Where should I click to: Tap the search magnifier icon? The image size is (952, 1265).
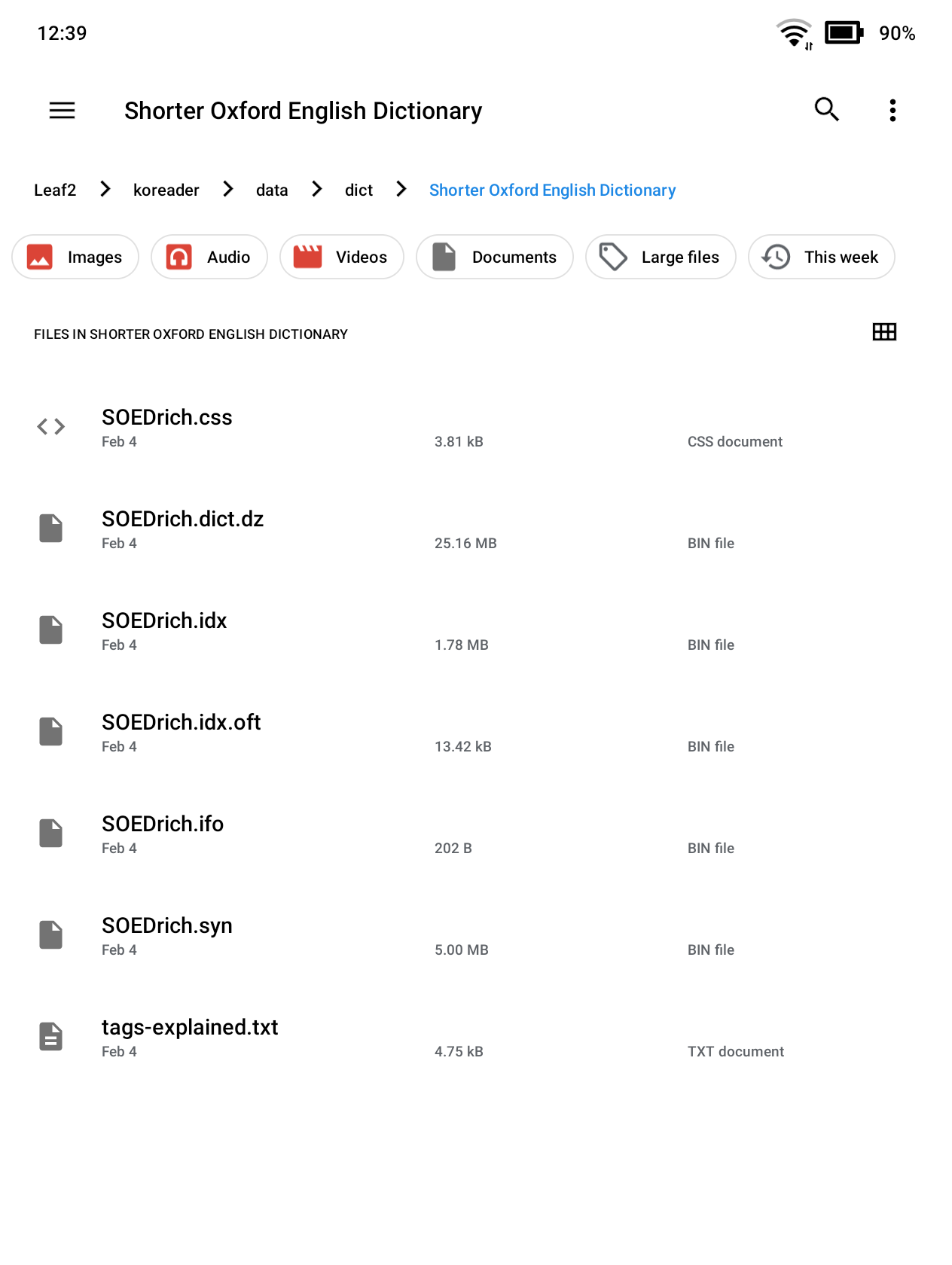[826, 110]
